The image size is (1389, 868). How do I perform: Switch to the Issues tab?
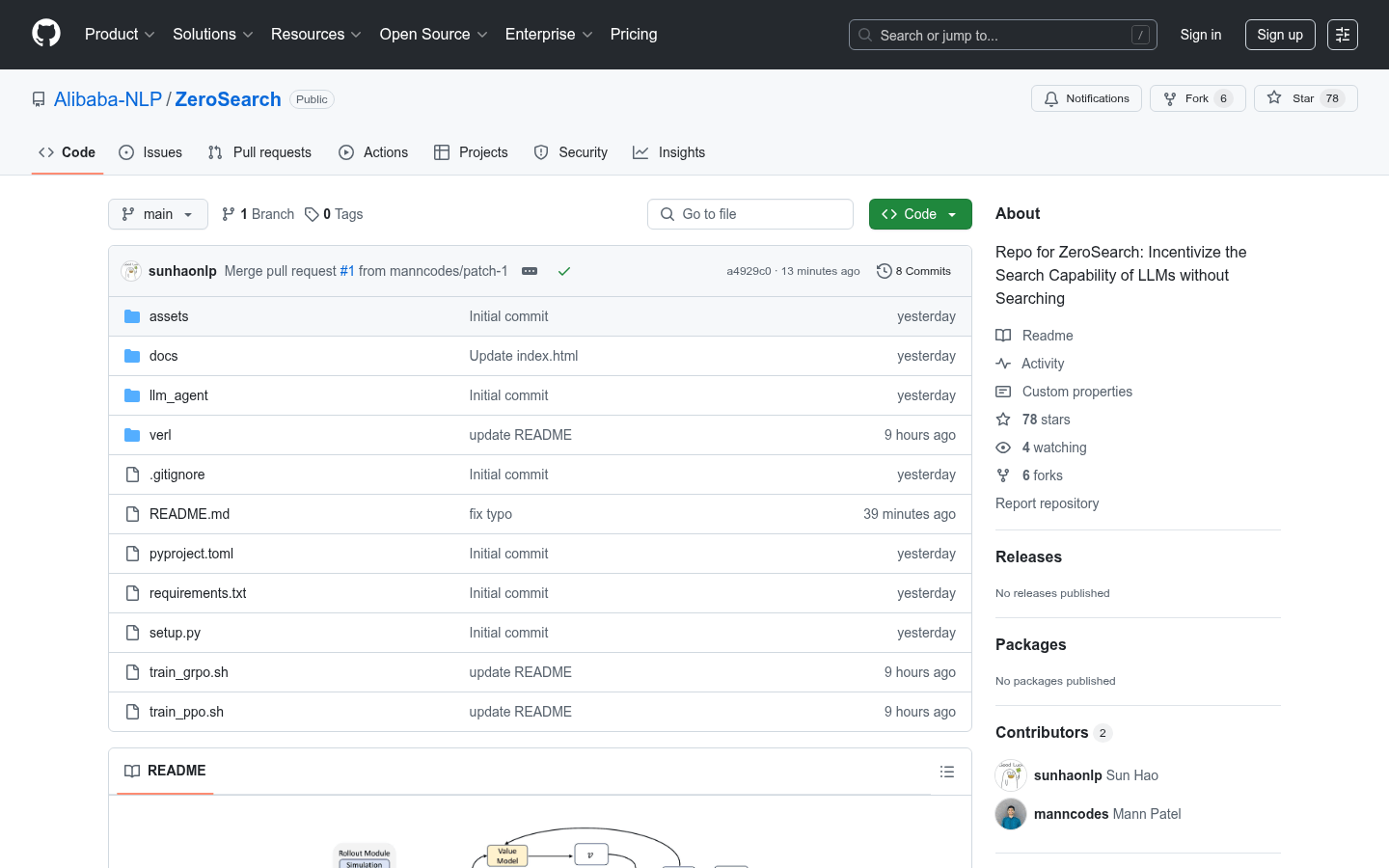(x=150, y=152)
